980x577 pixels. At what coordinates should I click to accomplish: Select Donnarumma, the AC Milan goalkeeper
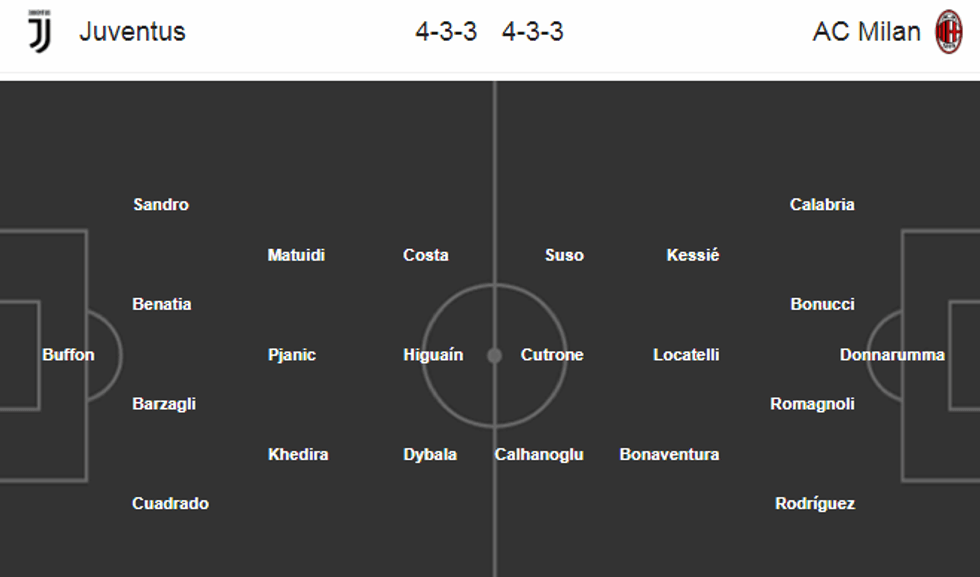[892, 355]
